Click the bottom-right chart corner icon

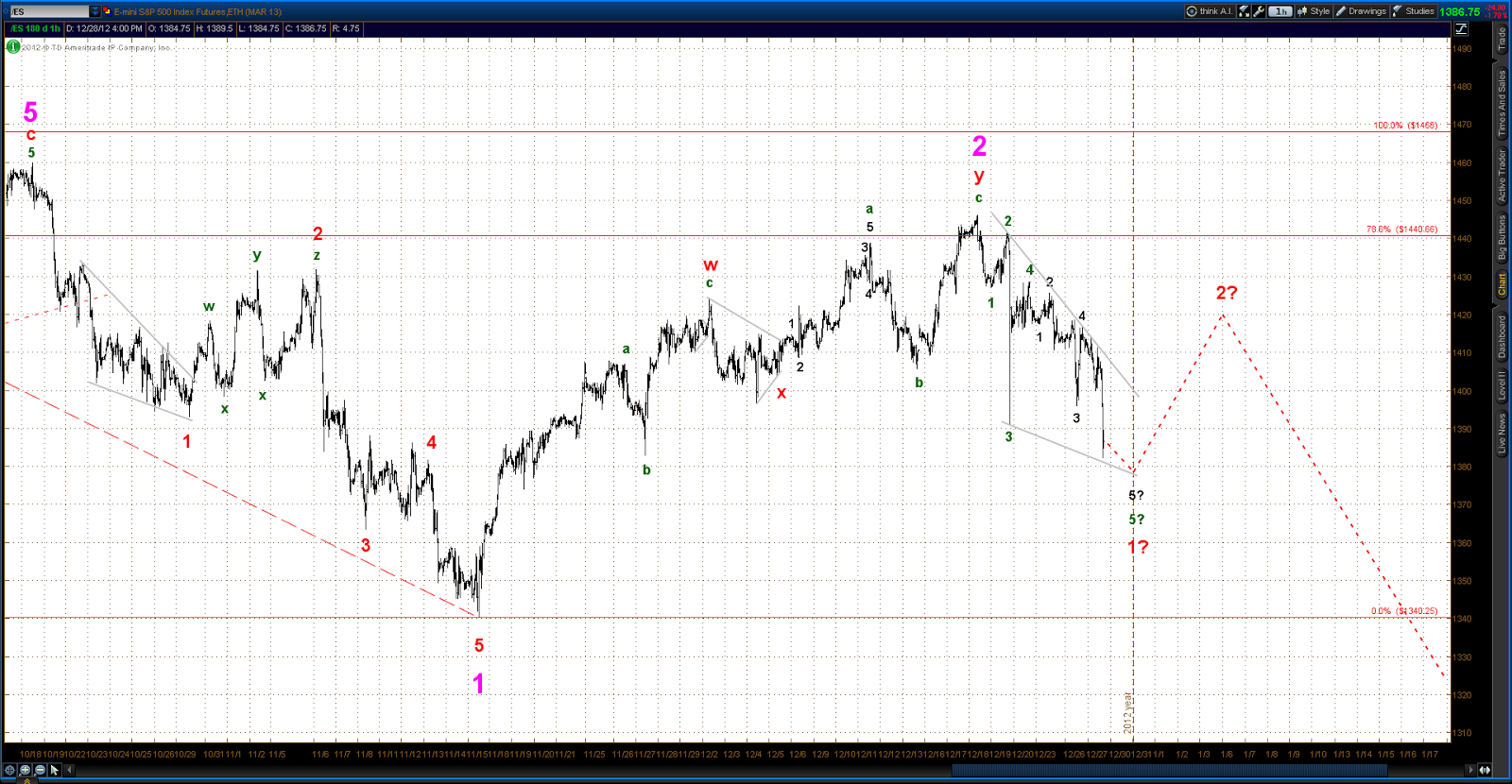click(x=1485, y=770)
